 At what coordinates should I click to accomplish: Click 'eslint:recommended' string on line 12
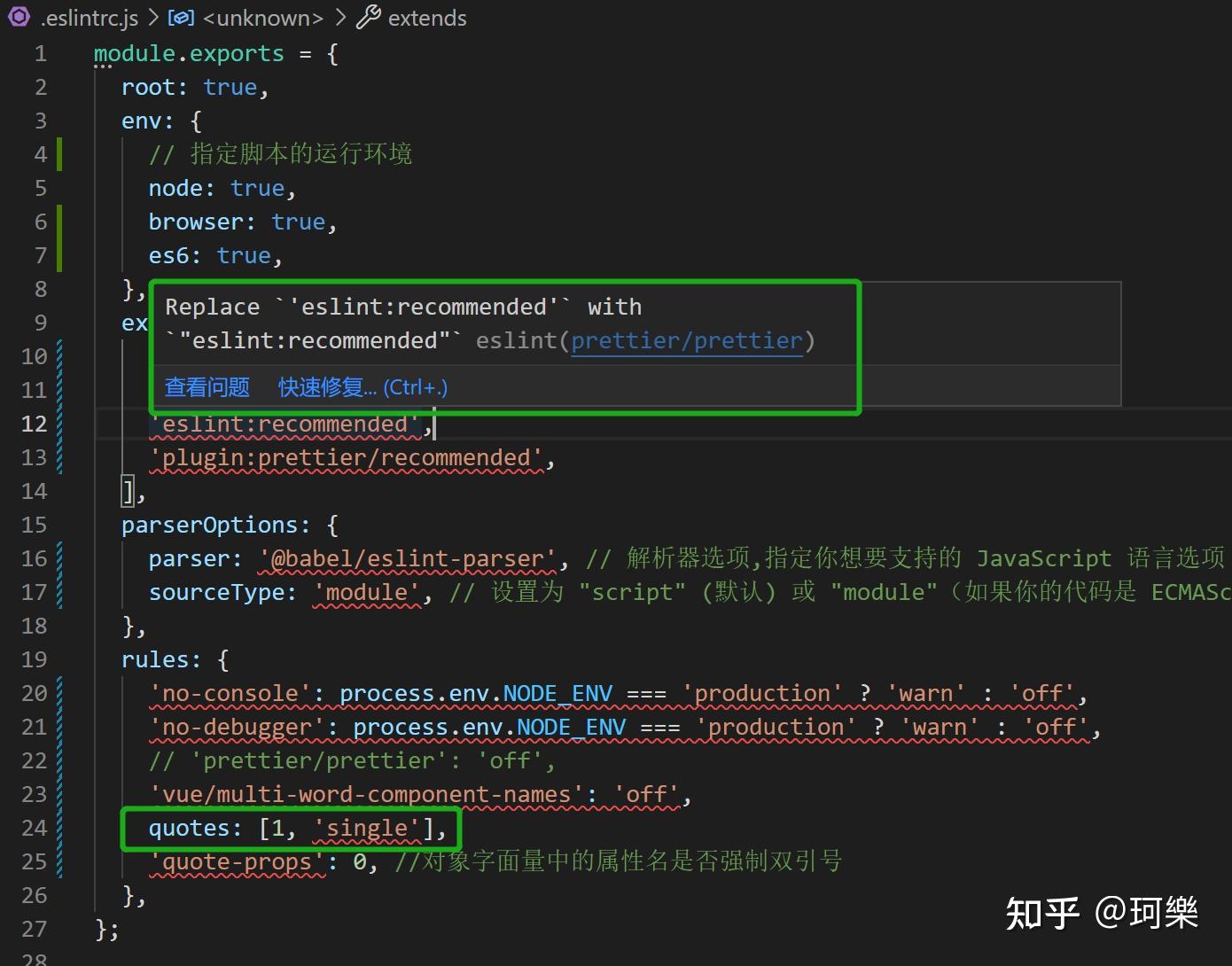click(284, 425)
